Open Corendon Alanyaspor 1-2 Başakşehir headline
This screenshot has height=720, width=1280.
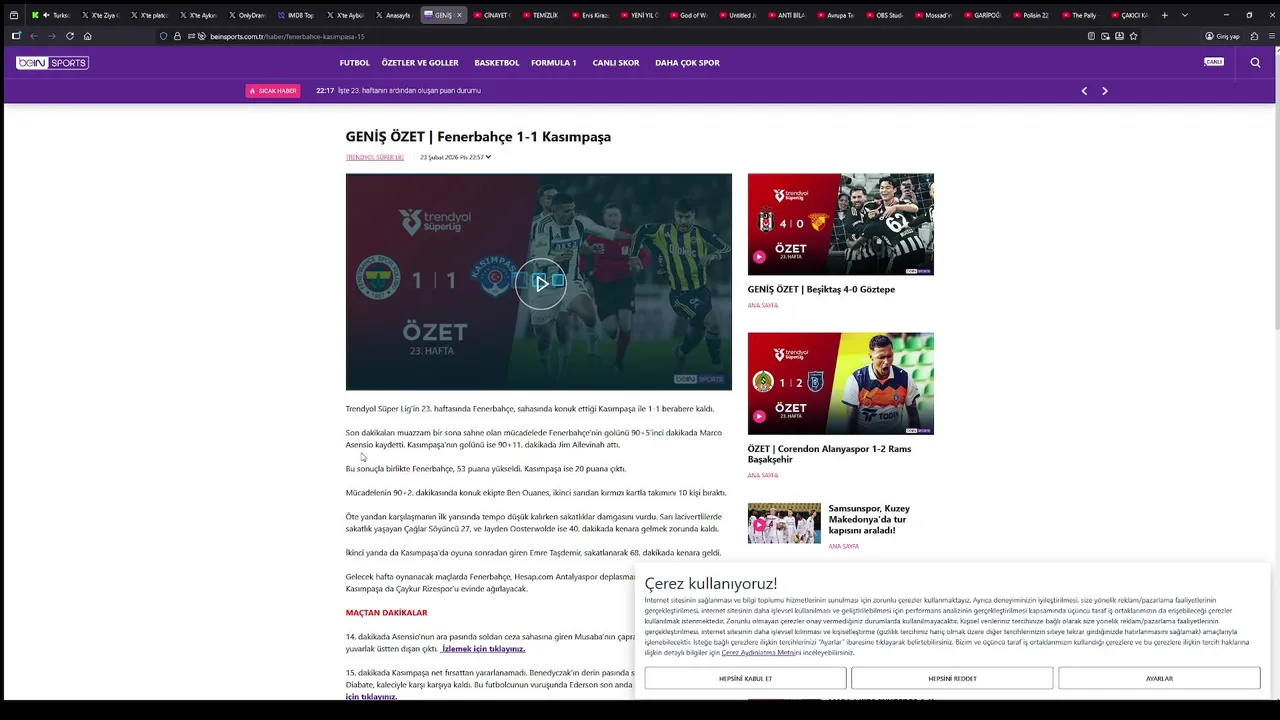pyautogui.click(x=829, y=454)
